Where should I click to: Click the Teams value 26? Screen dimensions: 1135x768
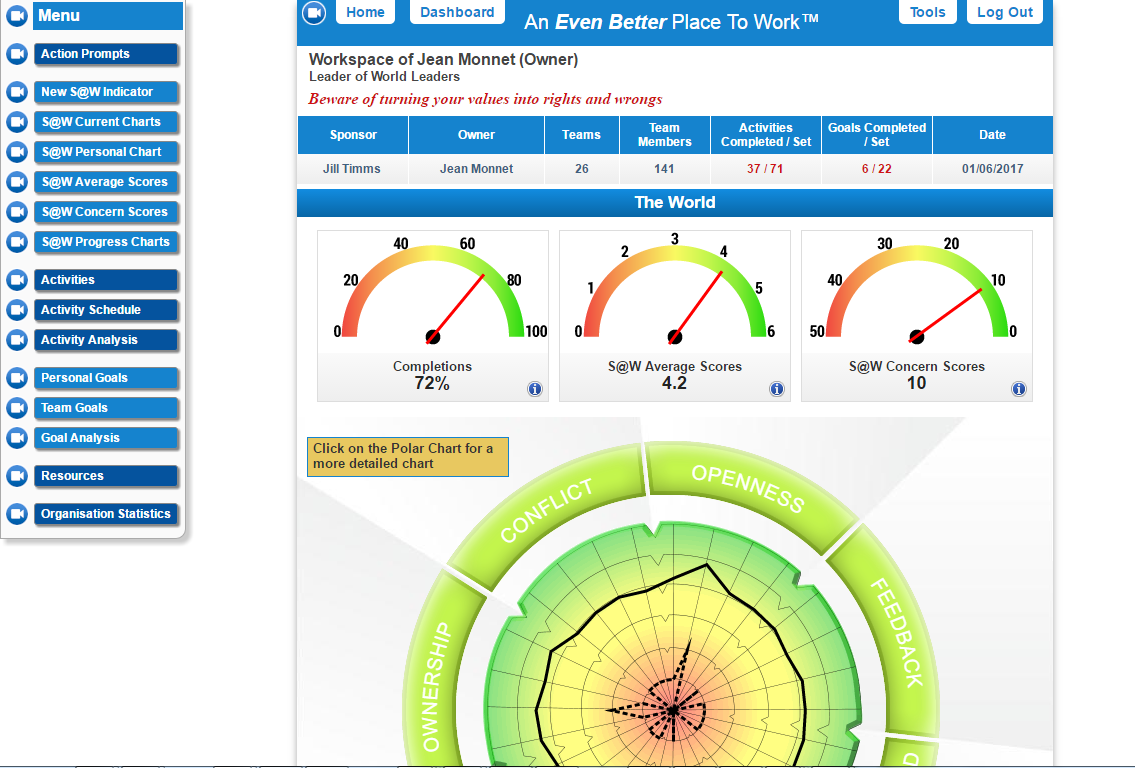(x=582, y=169)
